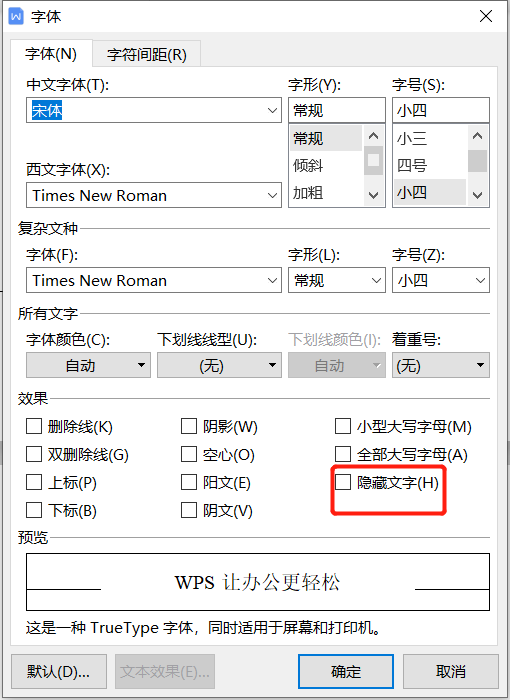Select 四号 in the 字号 list
The image size is (510, 700).
point(430,166)
